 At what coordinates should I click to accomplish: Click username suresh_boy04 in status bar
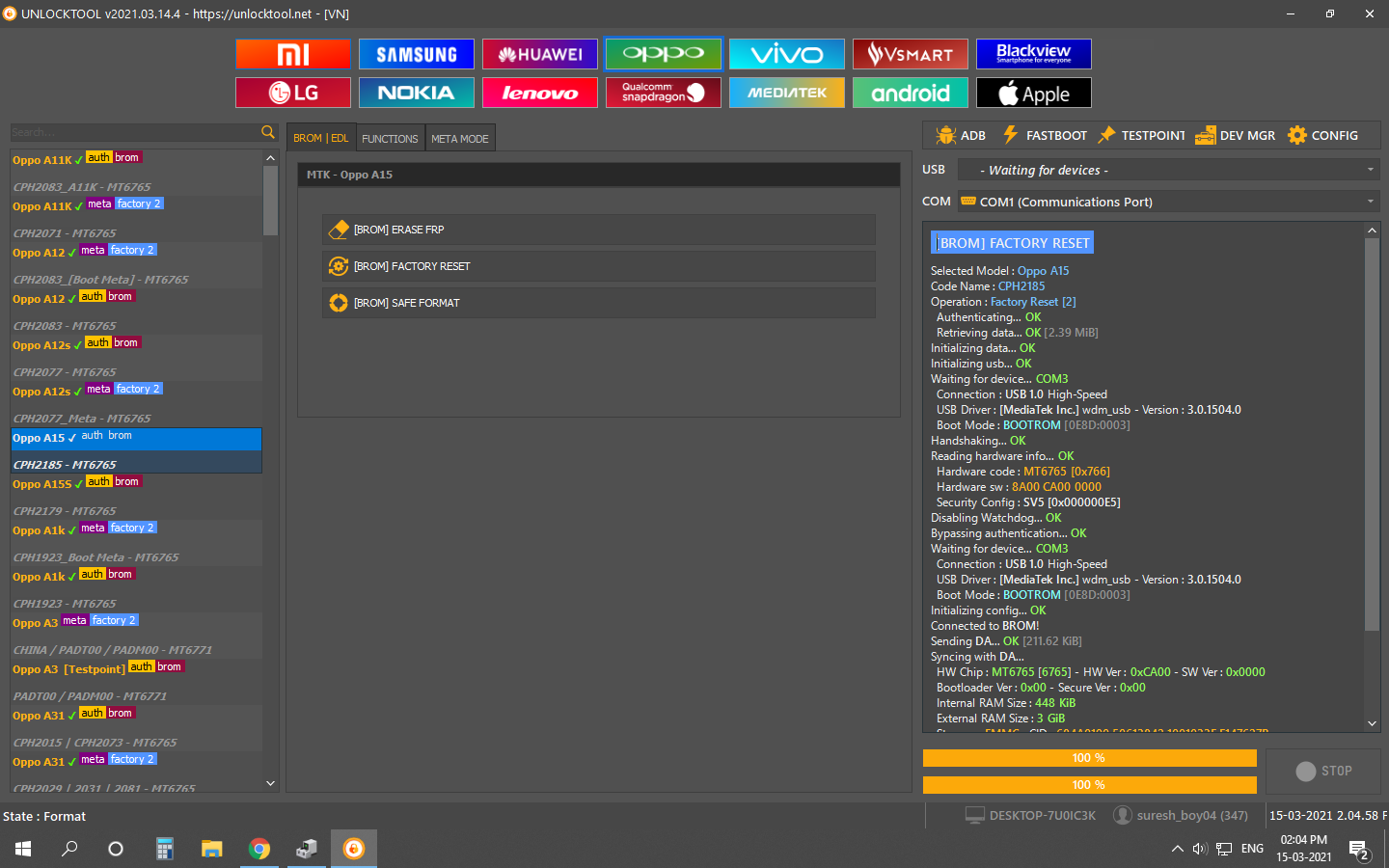pos(1192,816)
